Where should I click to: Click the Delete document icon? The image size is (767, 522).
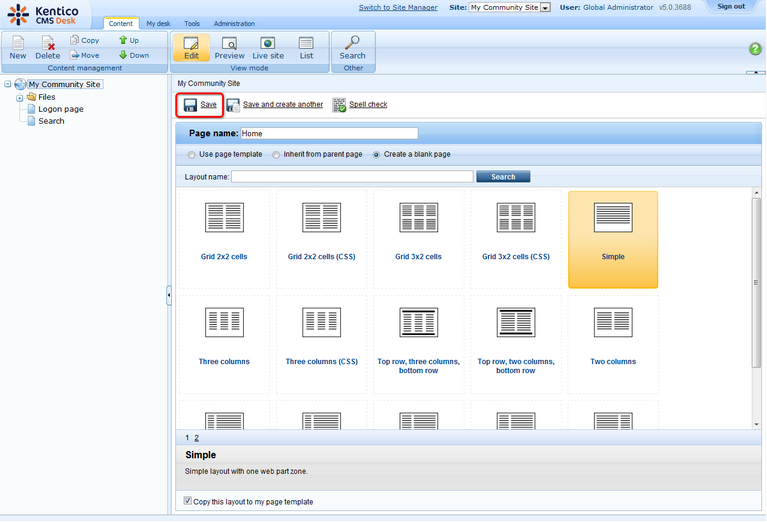(x=47, y=47)
